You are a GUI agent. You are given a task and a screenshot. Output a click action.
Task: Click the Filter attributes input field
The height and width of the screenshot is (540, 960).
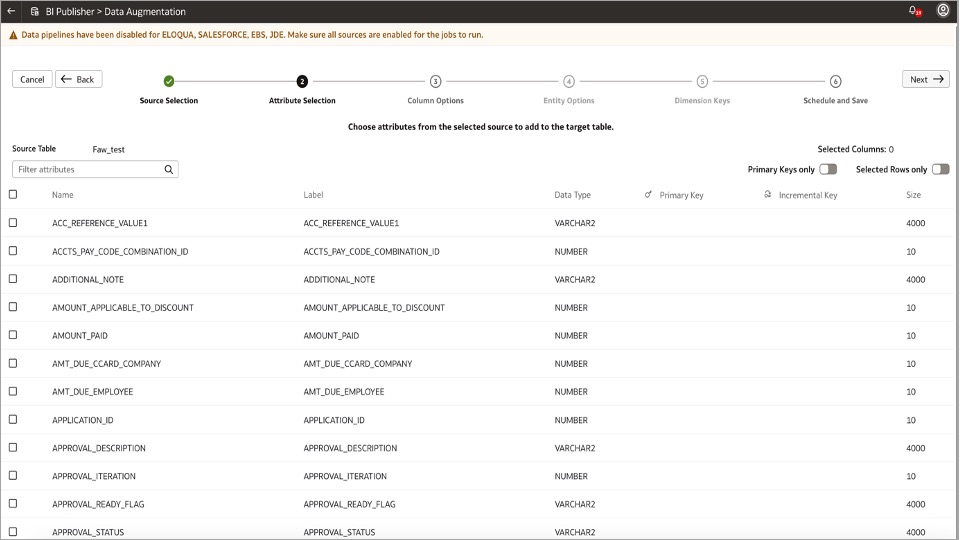pyautogui.click(x=95, y=170)
